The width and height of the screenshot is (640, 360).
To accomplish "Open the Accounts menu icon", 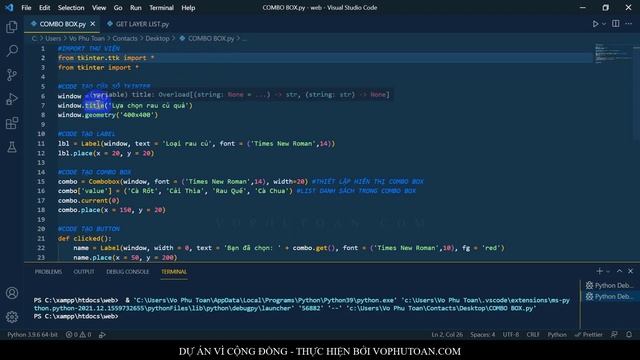I will pos(12,293).
